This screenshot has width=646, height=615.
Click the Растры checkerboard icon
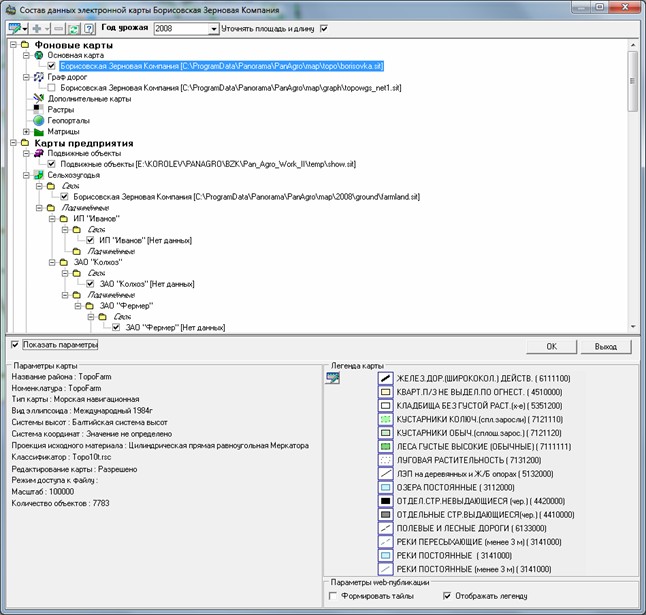pos(39,109)
